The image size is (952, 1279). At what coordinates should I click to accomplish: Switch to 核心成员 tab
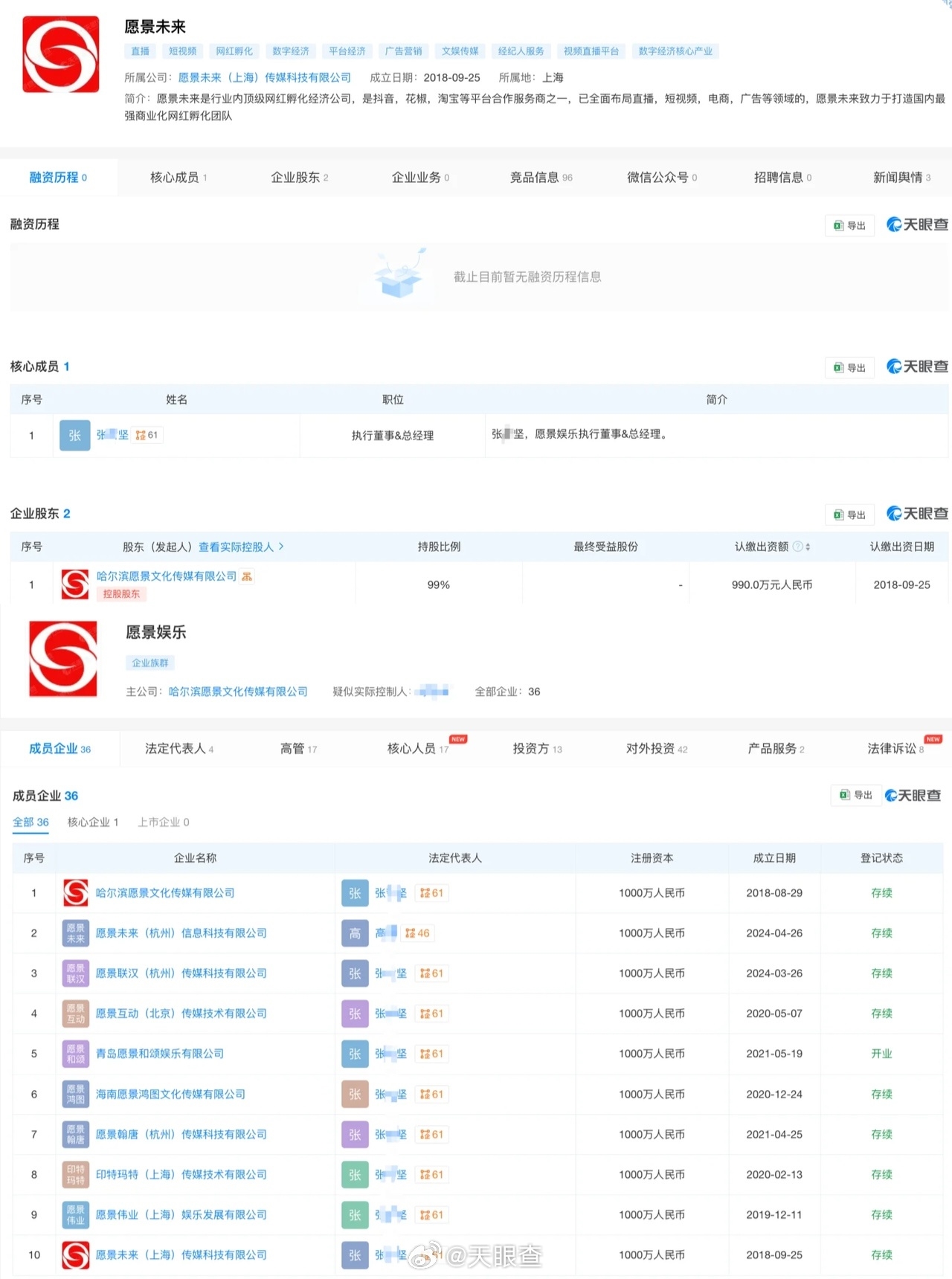(178, 177)
